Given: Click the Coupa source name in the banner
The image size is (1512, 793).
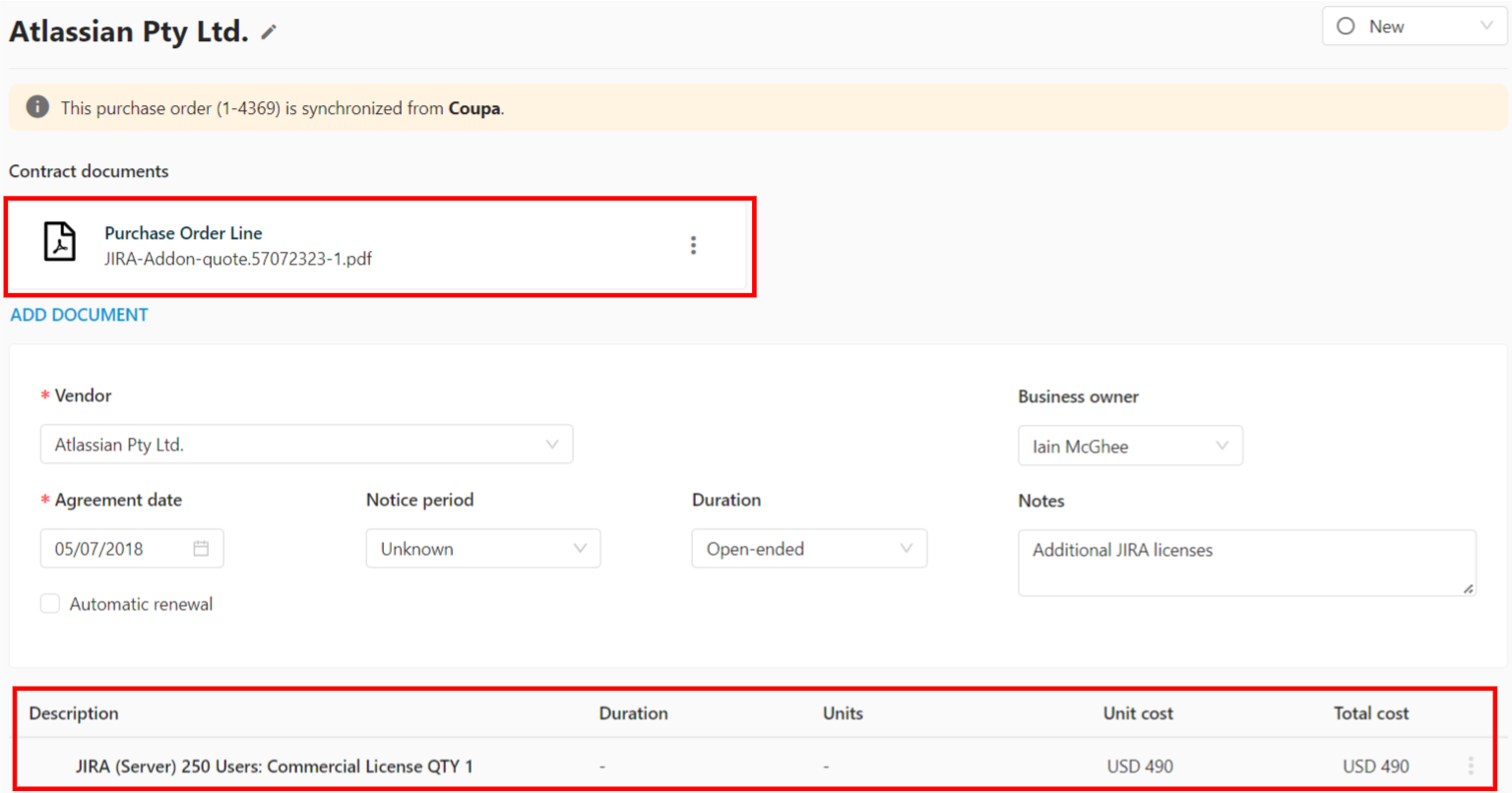Looking at the screenshot, I should (x=474, y=108).
